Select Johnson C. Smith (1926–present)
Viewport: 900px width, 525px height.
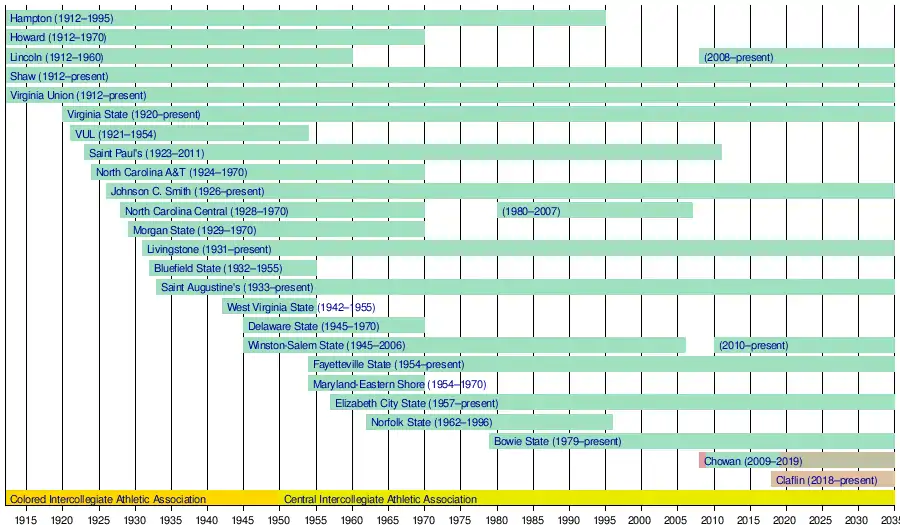click(188, 192)
